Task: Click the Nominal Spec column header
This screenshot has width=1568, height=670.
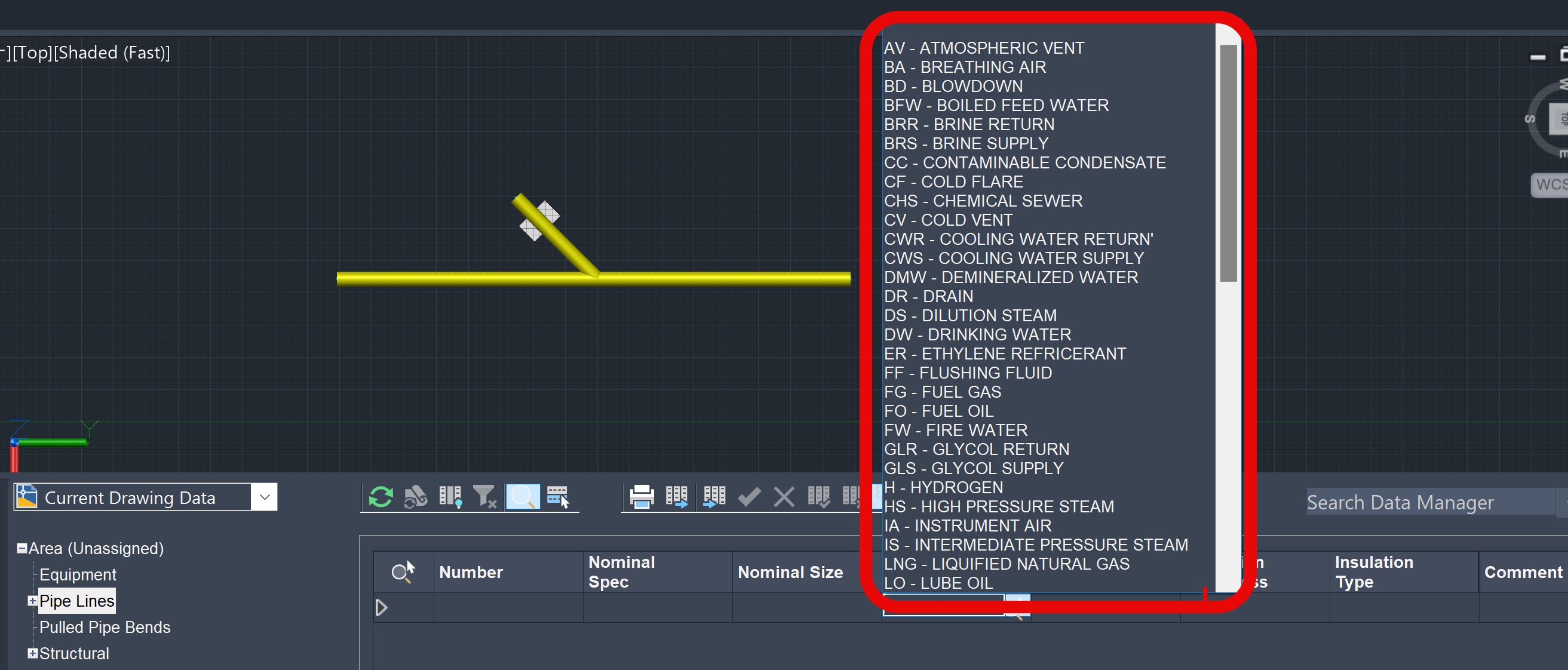Action: click(658, 572)
